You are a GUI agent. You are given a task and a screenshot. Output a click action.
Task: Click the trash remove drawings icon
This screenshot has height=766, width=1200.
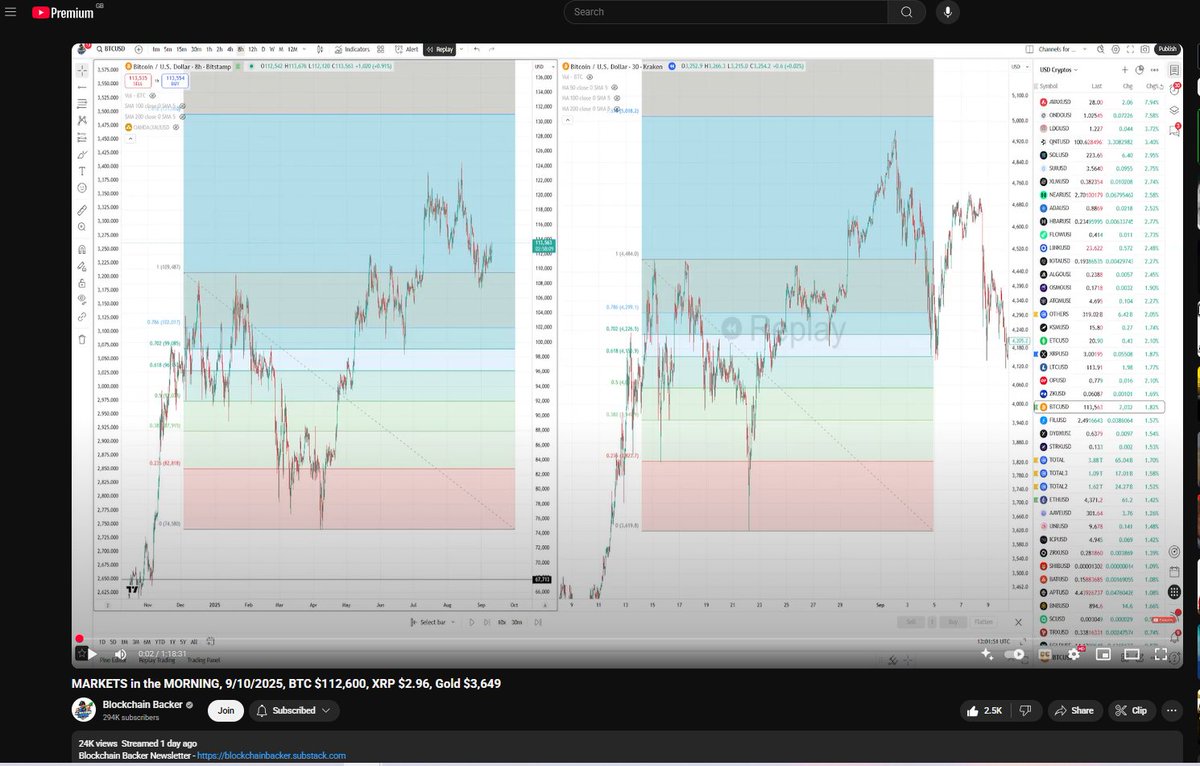pyautogui.click(x=82, y=339)
